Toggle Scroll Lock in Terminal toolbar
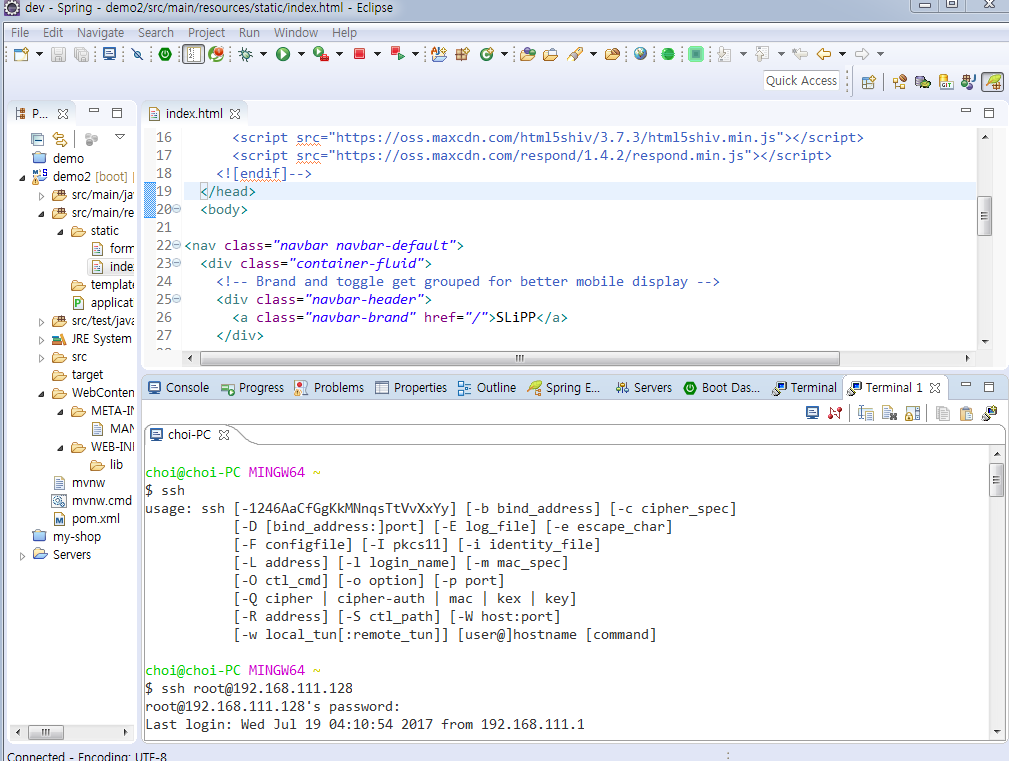Viewport: 1009px width, 761px height. (912, 413)
